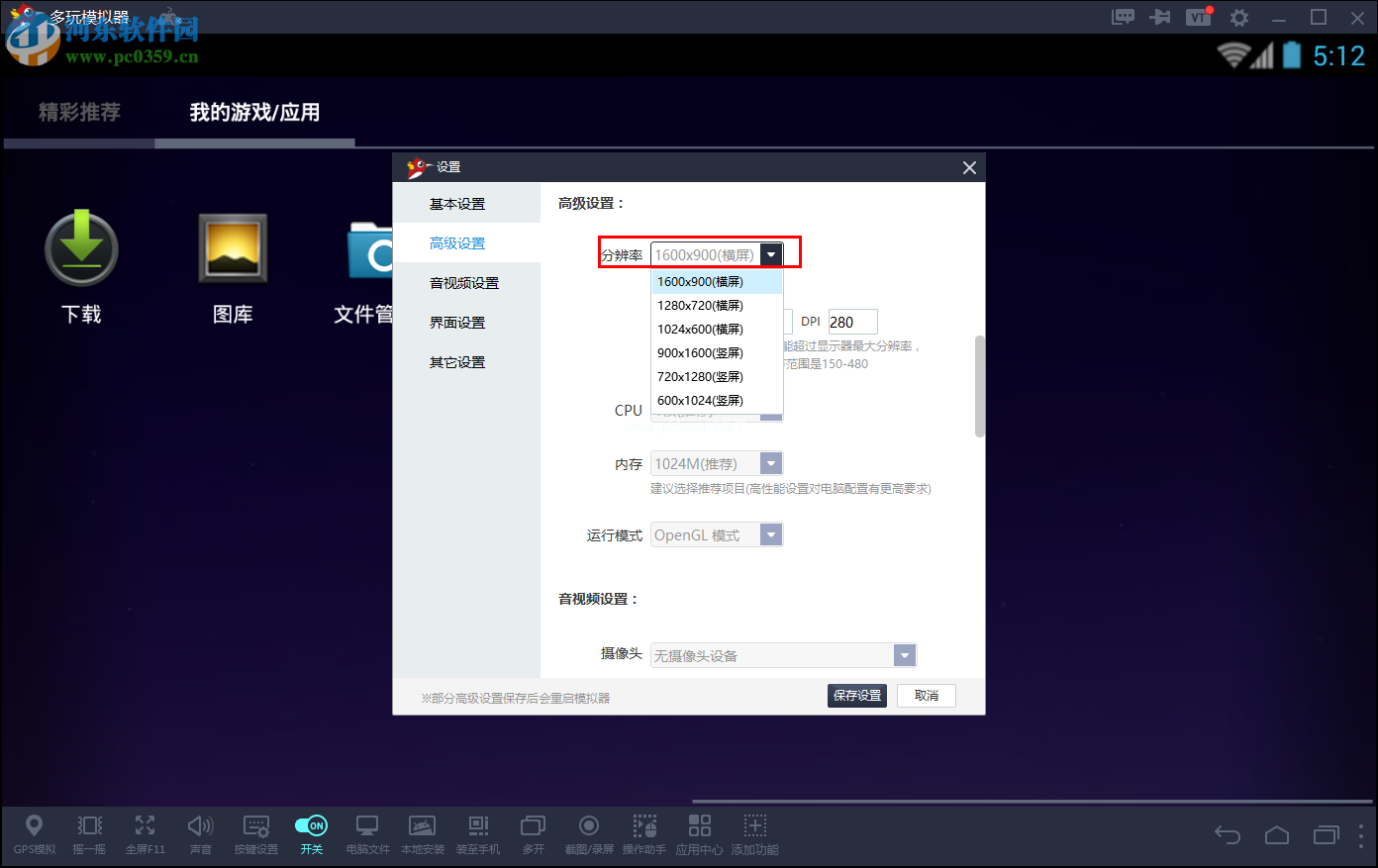Choose 720x1280(竖屏) resolution option
The height and width of the screenshot is (868, 1378).
(x=717, y=377)
